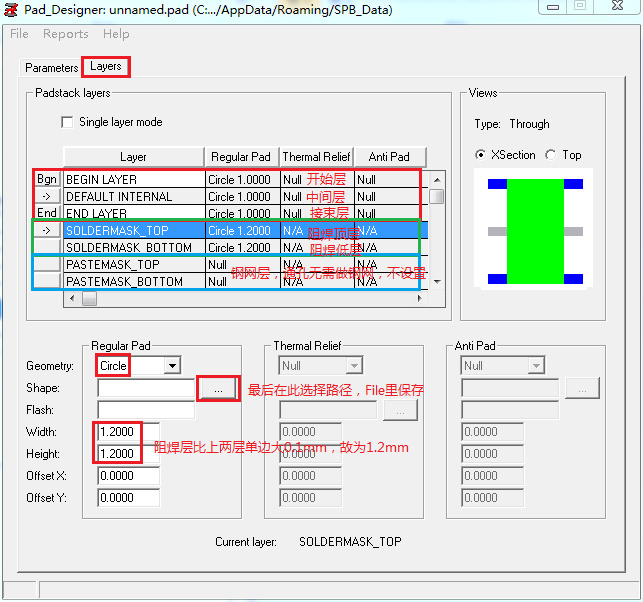The height and width of the screenshot is (602, 643).
Task: Select the DEFAULT INTERNAL layer row
Action: tap(246, 196)
